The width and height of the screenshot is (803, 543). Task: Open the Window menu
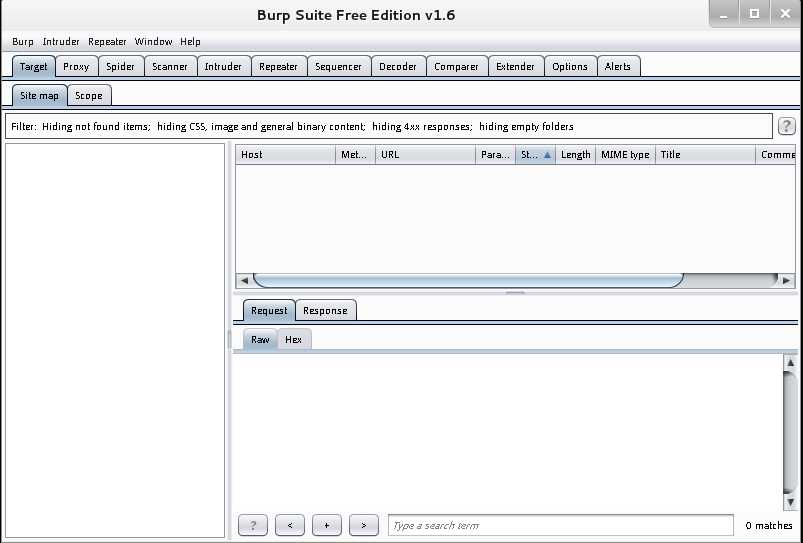pyautogui.click(x=153, y=41)
